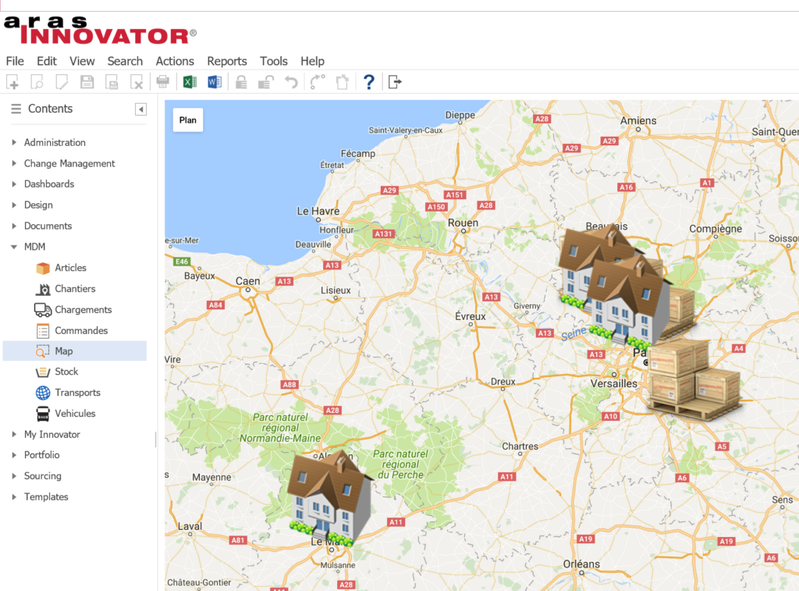Click the Export to Excel toolbar icon
The width and height of the screenshot is (799, 591).
pyautogui.click(x=189, y=82)
